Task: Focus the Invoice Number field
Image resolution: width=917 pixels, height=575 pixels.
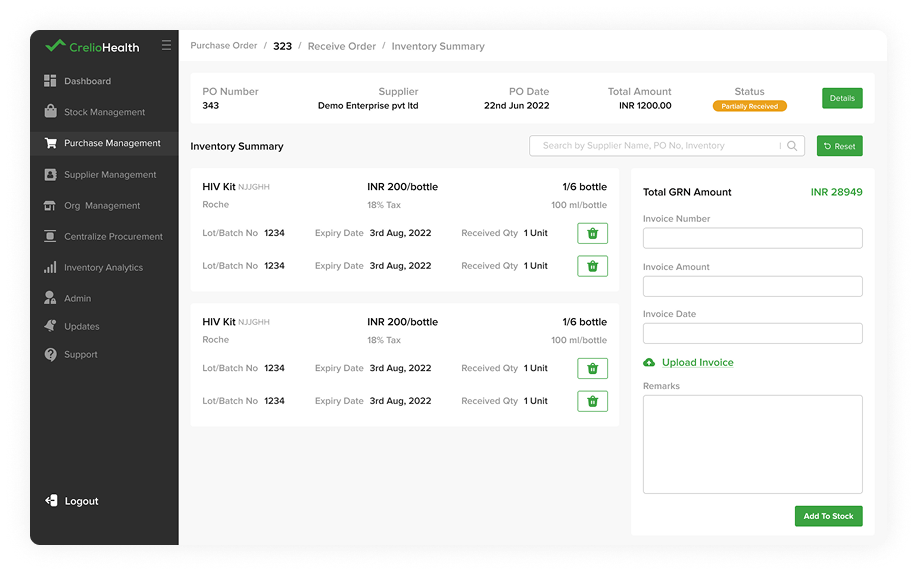Action: point(753,238)
